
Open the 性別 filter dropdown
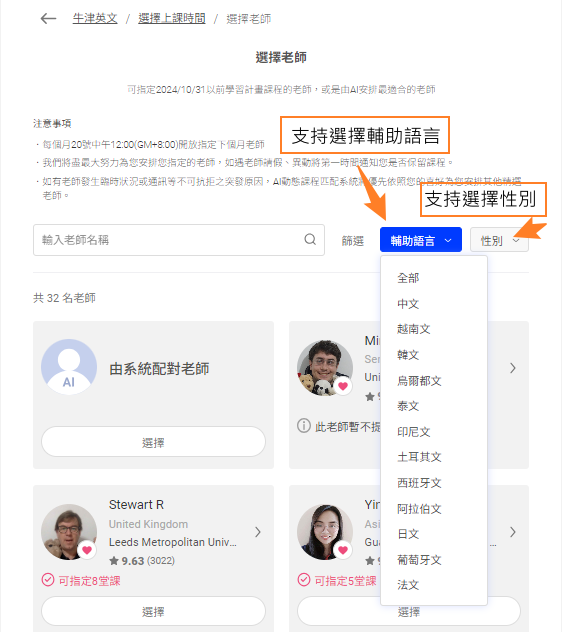pos(499,241)
